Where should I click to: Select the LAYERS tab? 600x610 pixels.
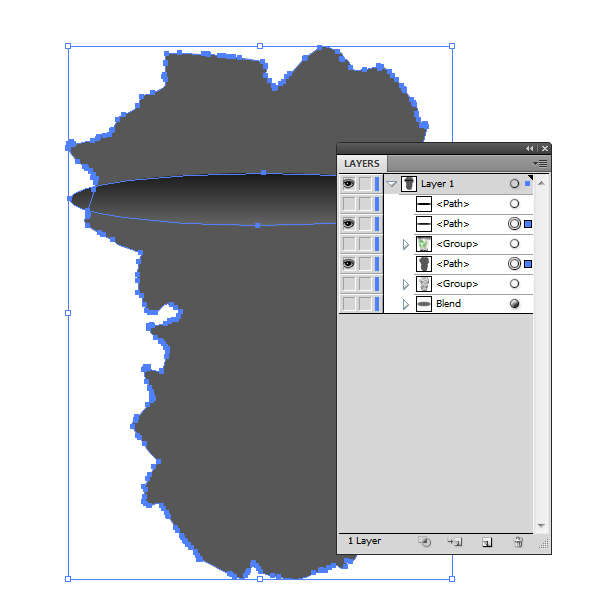point(362,163)
